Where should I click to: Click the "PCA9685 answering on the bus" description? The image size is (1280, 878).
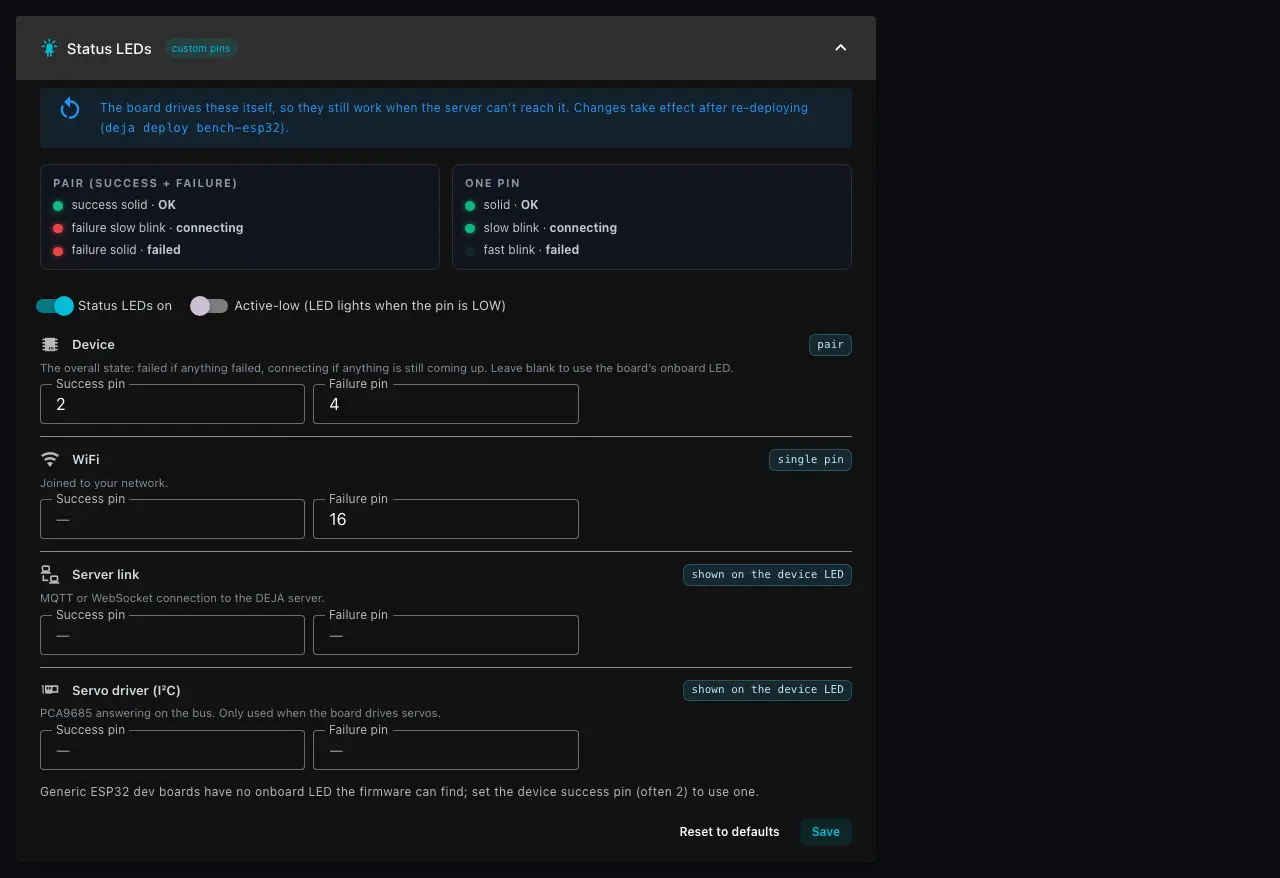tap(240, 713)
